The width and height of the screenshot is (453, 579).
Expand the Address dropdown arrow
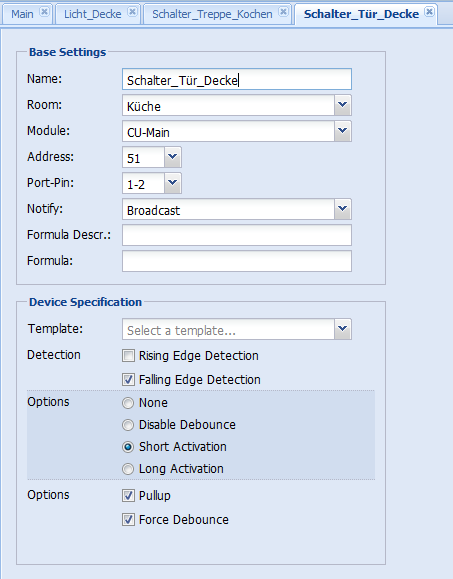point(172,157)
